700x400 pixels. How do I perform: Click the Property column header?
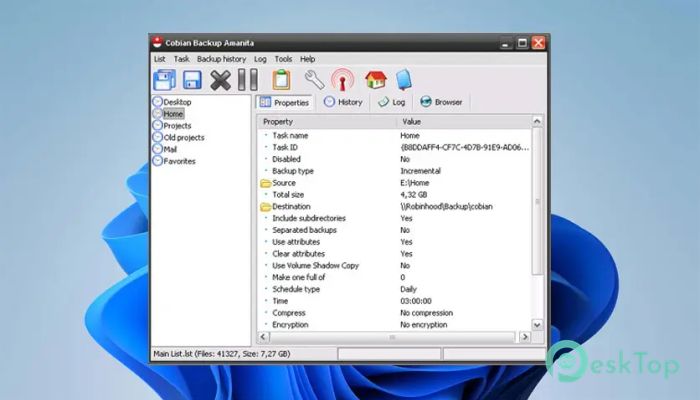327,121
